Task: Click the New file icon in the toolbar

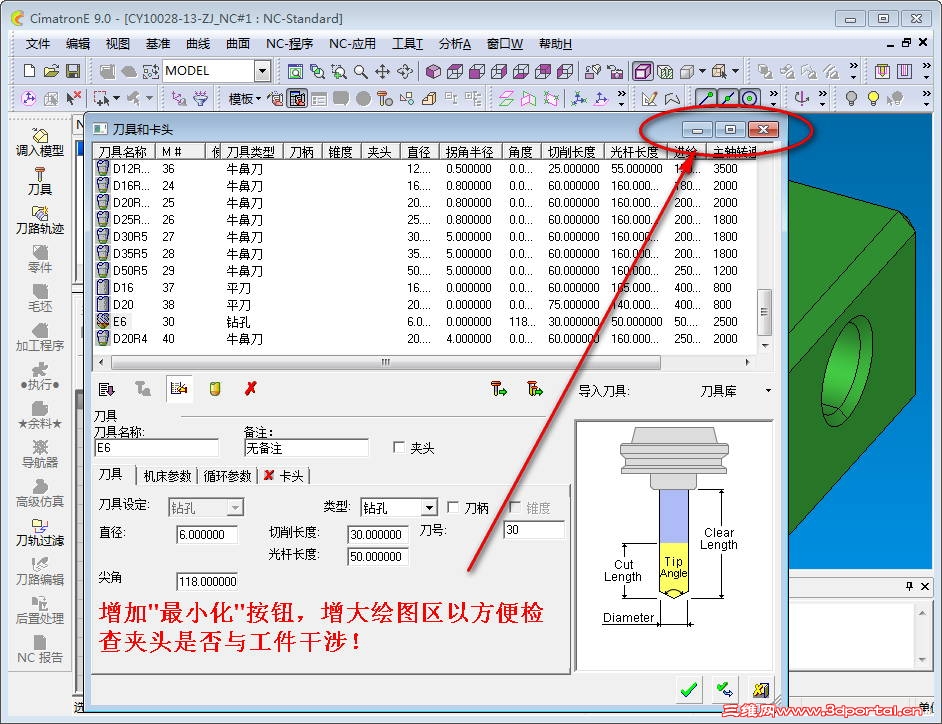Action: click(29, 71)
